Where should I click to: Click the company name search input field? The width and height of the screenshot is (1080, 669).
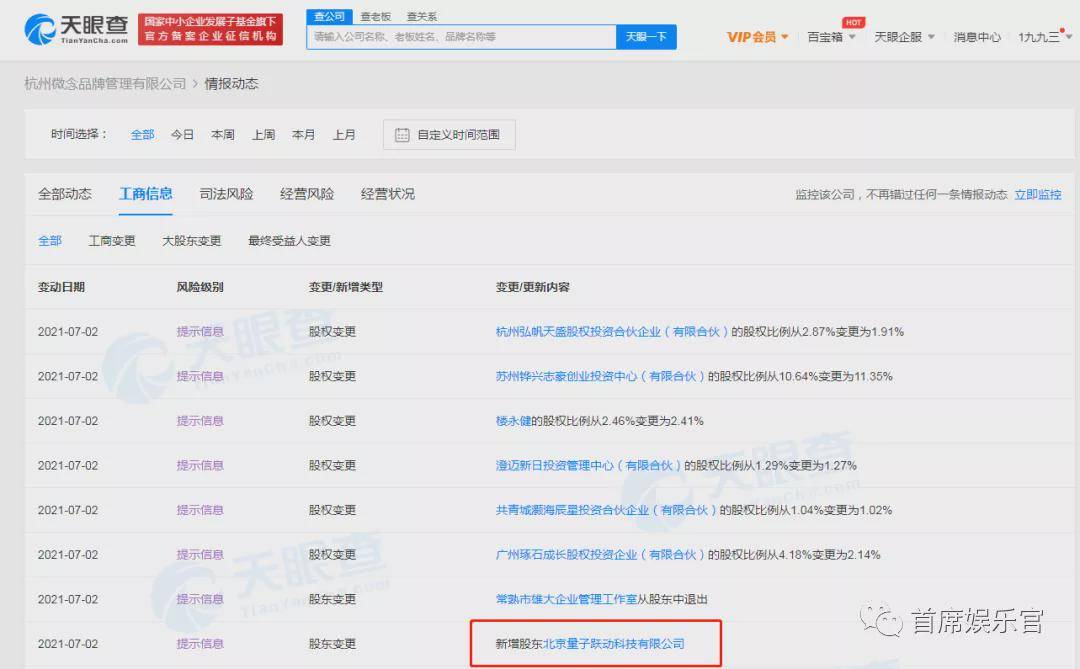click(x=461, y=37)
